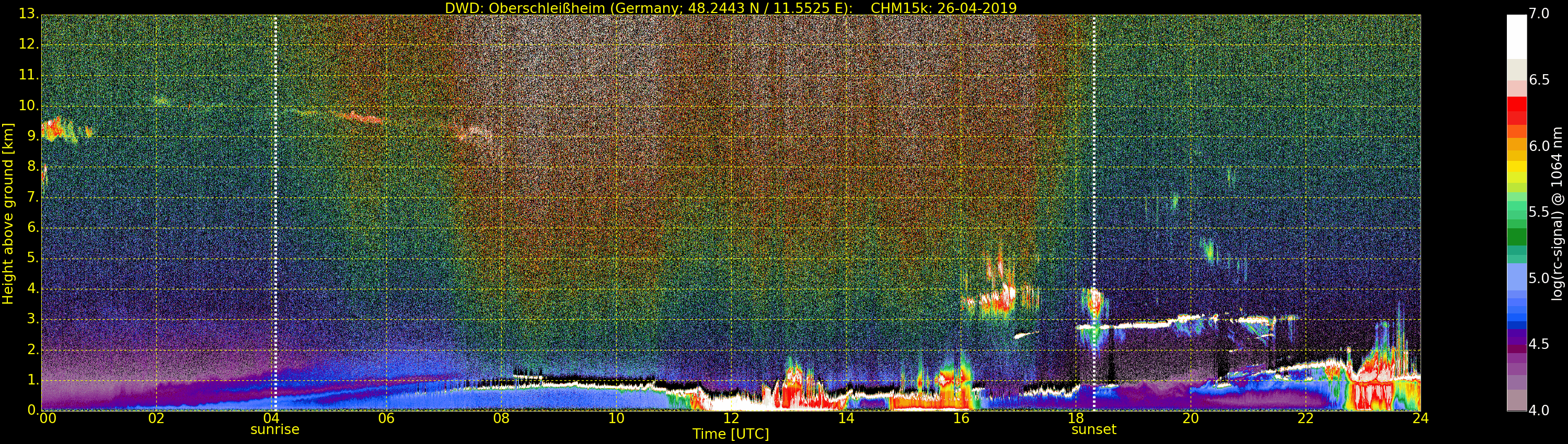Click the 'Height above ground [km]' axis label
The height and width of the screenshot is (444, 1568).
coord(8,213)
